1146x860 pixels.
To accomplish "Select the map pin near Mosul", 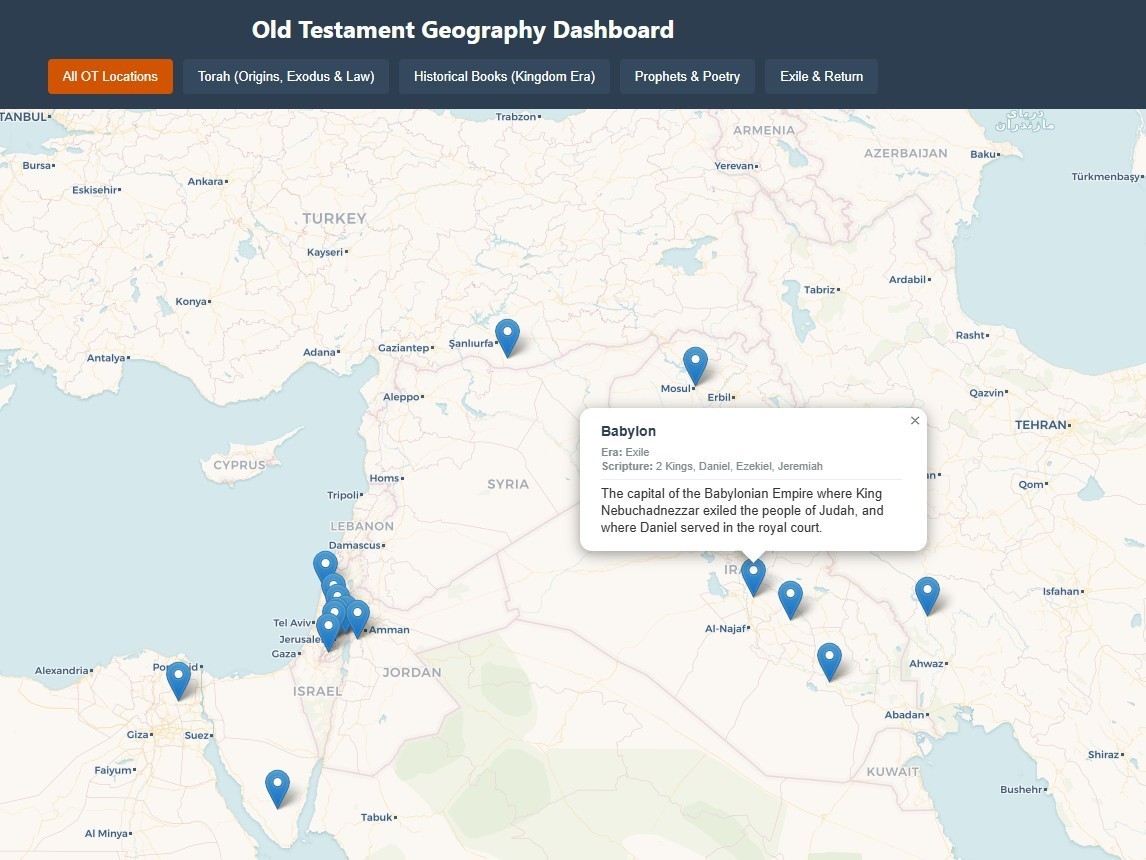I will (695, 365).
